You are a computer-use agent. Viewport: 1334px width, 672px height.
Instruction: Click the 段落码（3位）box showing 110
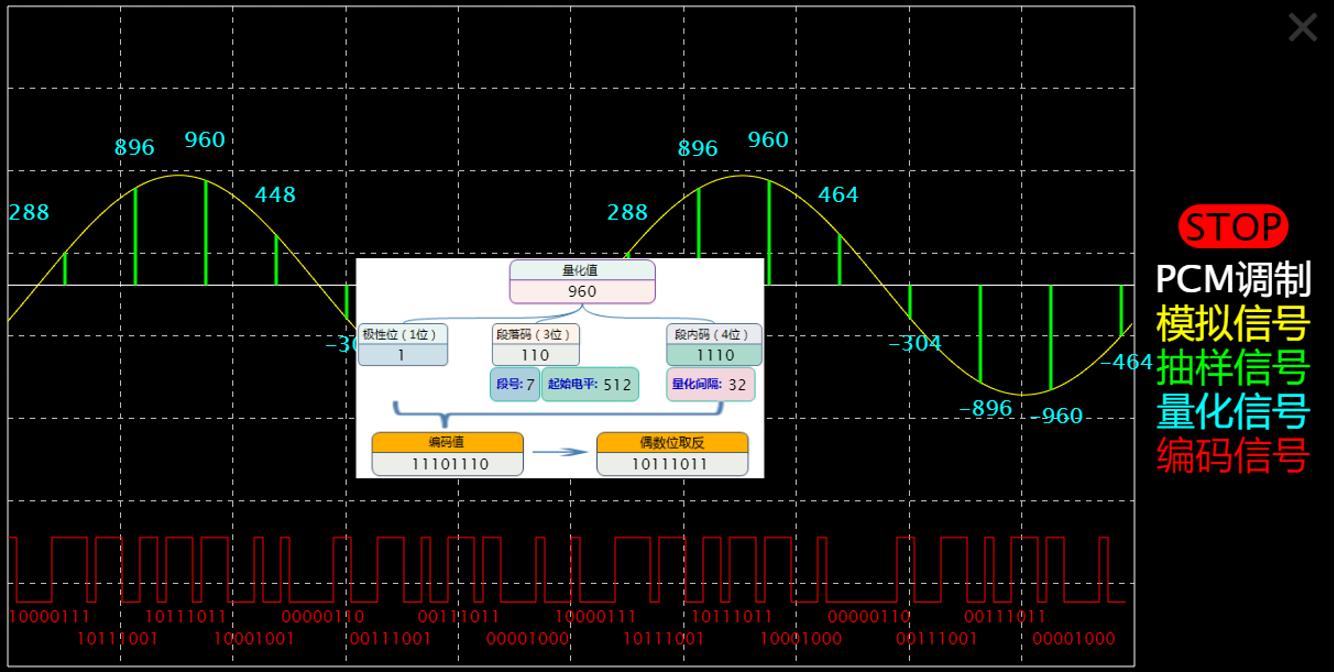(535, 344)
